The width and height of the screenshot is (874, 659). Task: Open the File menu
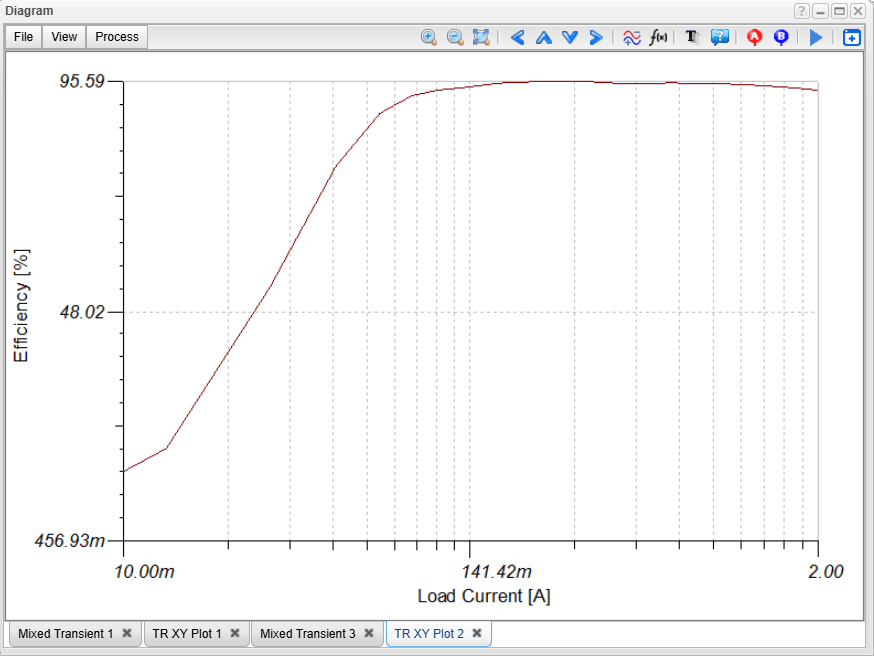(x=23, y=37)
